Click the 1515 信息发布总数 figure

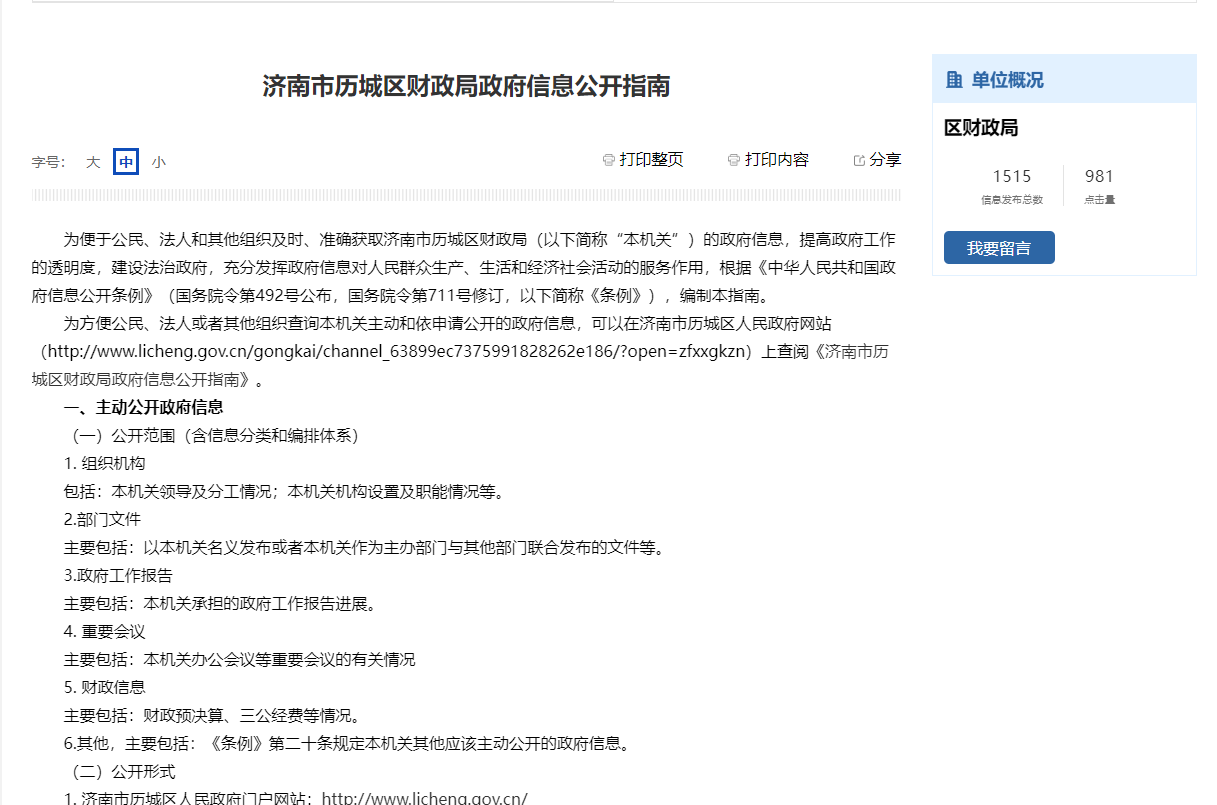coord(1011,177)
